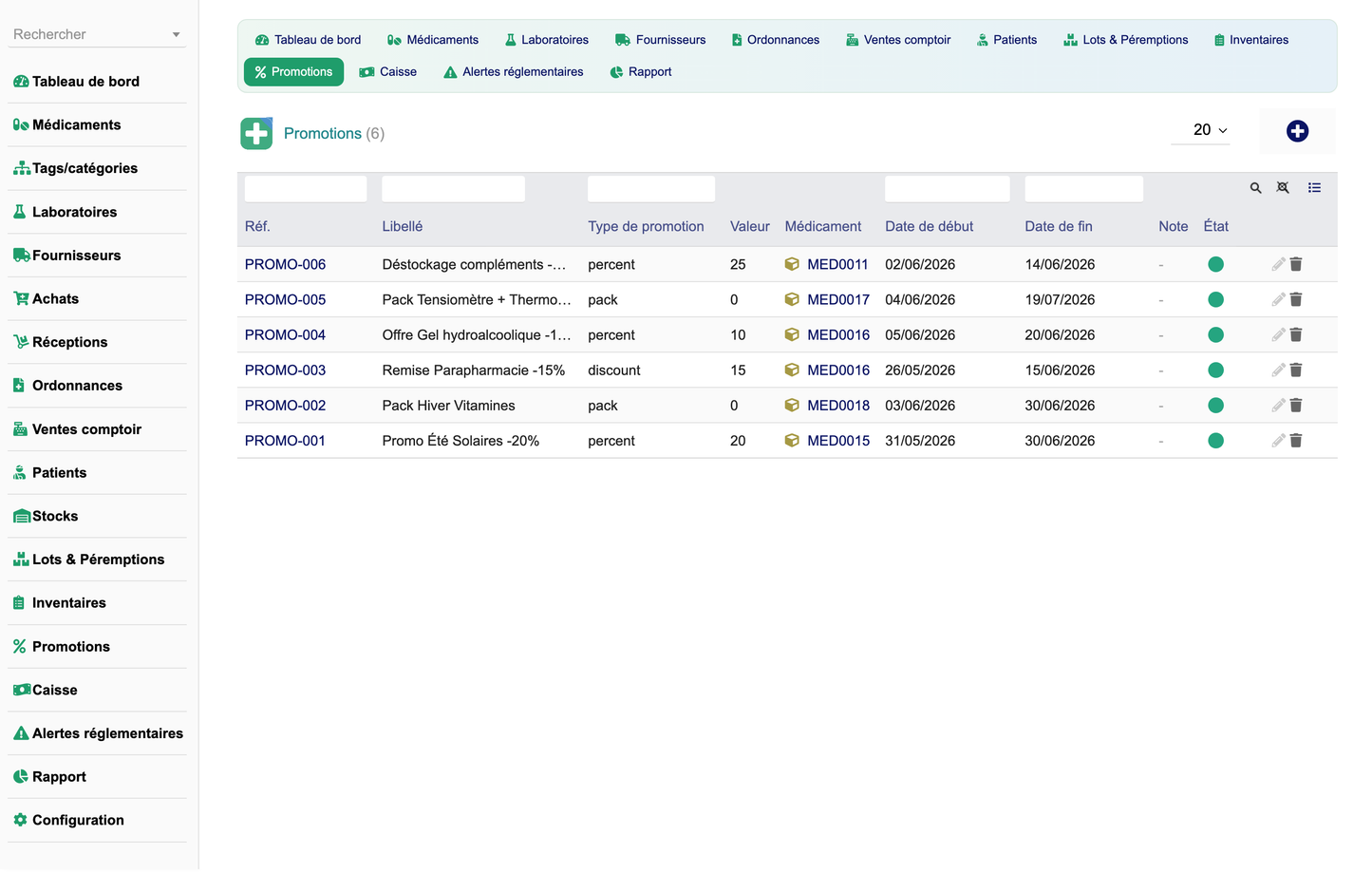This screenshot has width=1372, height=873.
Task: Edit PROMO-004 using the pencil icon
Action: coord(1278,334)
